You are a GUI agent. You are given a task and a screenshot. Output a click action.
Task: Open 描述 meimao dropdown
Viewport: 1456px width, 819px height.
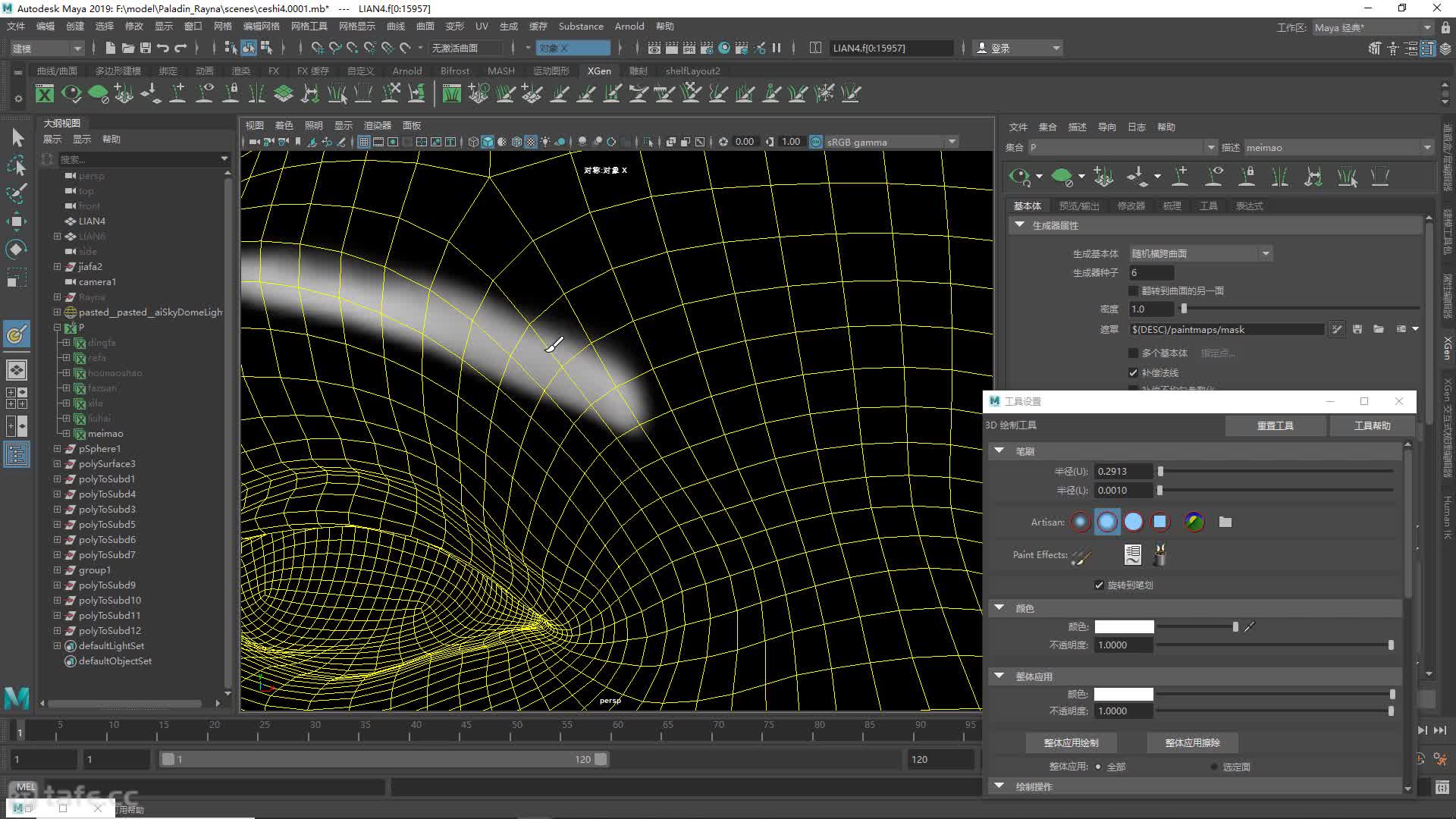click(1338, 147)
